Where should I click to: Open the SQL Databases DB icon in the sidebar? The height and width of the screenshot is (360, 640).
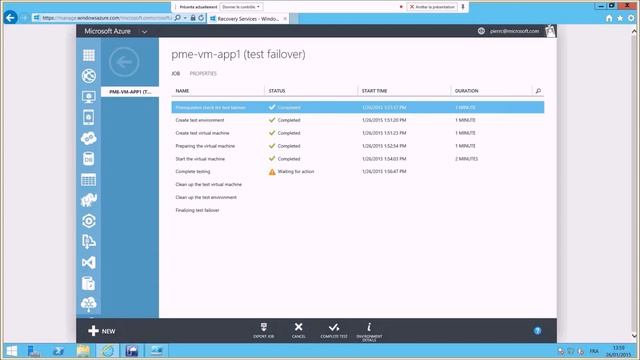tap(89, 159)
